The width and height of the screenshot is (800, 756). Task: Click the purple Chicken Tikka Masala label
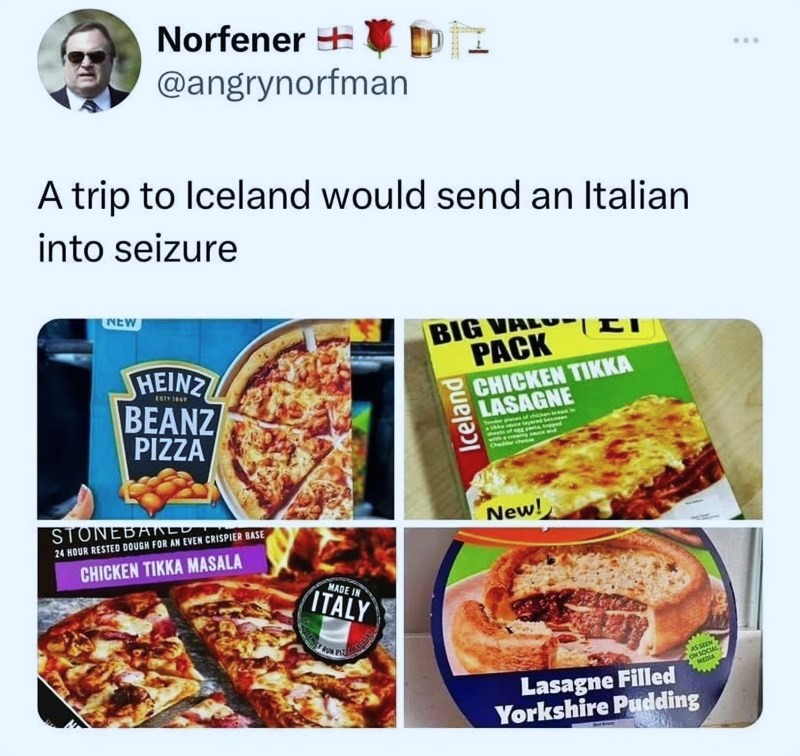coord(161,569)
